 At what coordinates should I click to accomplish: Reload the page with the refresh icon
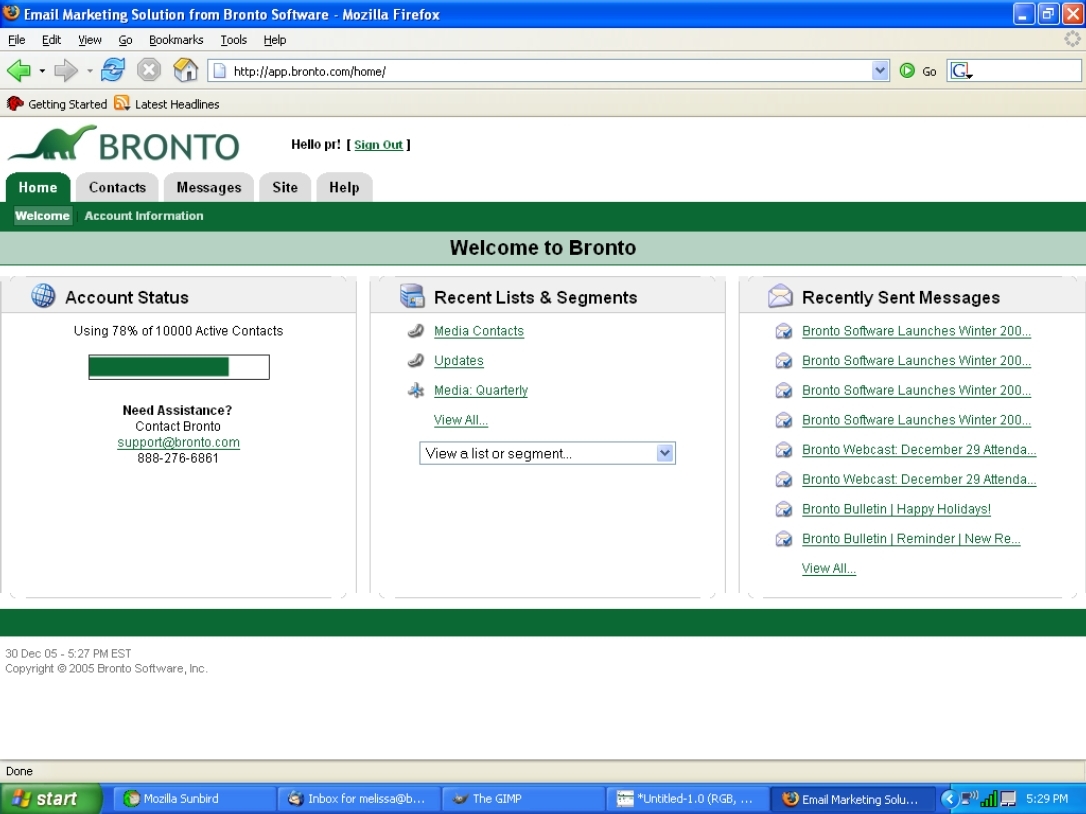tap(112, 70)
